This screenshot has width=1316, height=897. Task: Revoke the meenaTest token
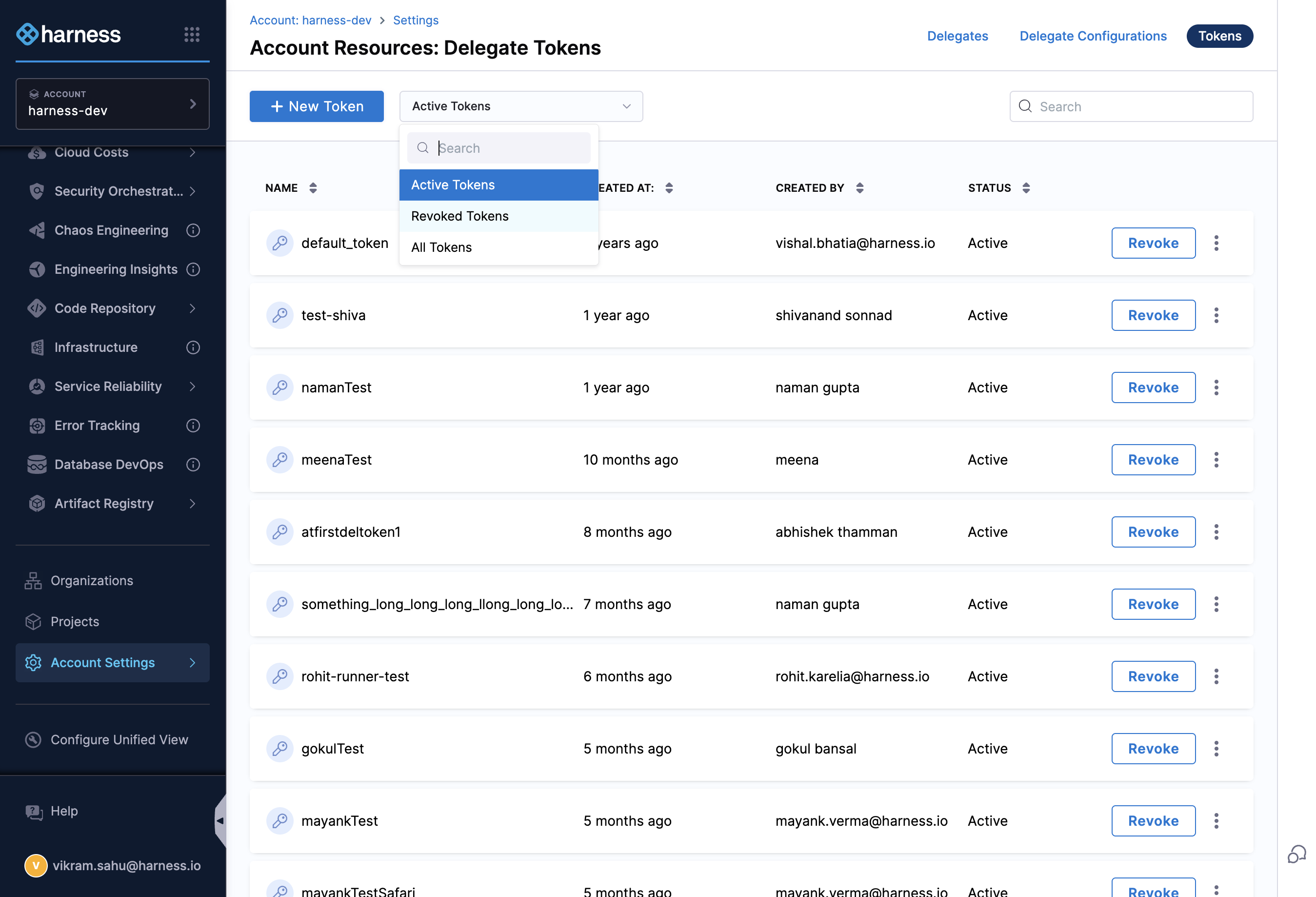pos(1153,460)
